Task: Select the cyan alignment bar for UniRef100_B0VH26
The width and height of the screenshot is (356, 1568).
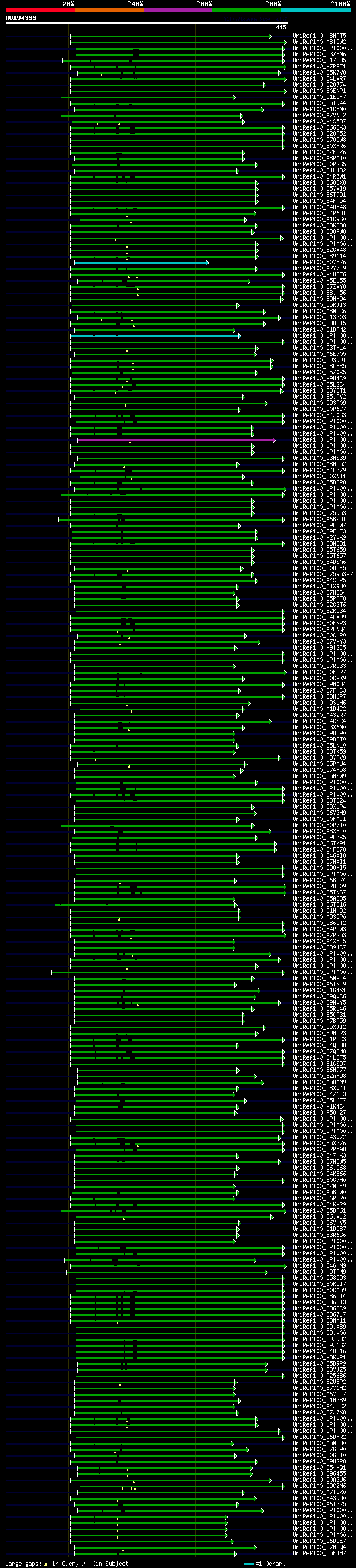Action: pyautogui.click(x=141, y=263)
